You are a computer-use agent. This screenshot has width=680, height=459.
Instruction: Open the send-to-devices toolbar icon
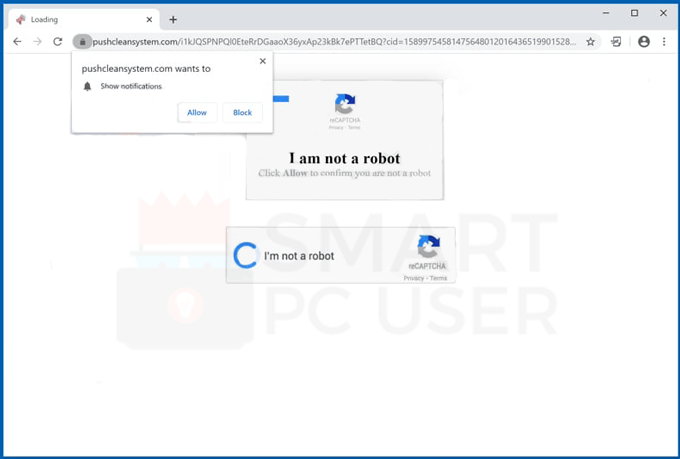click(616, 42)
